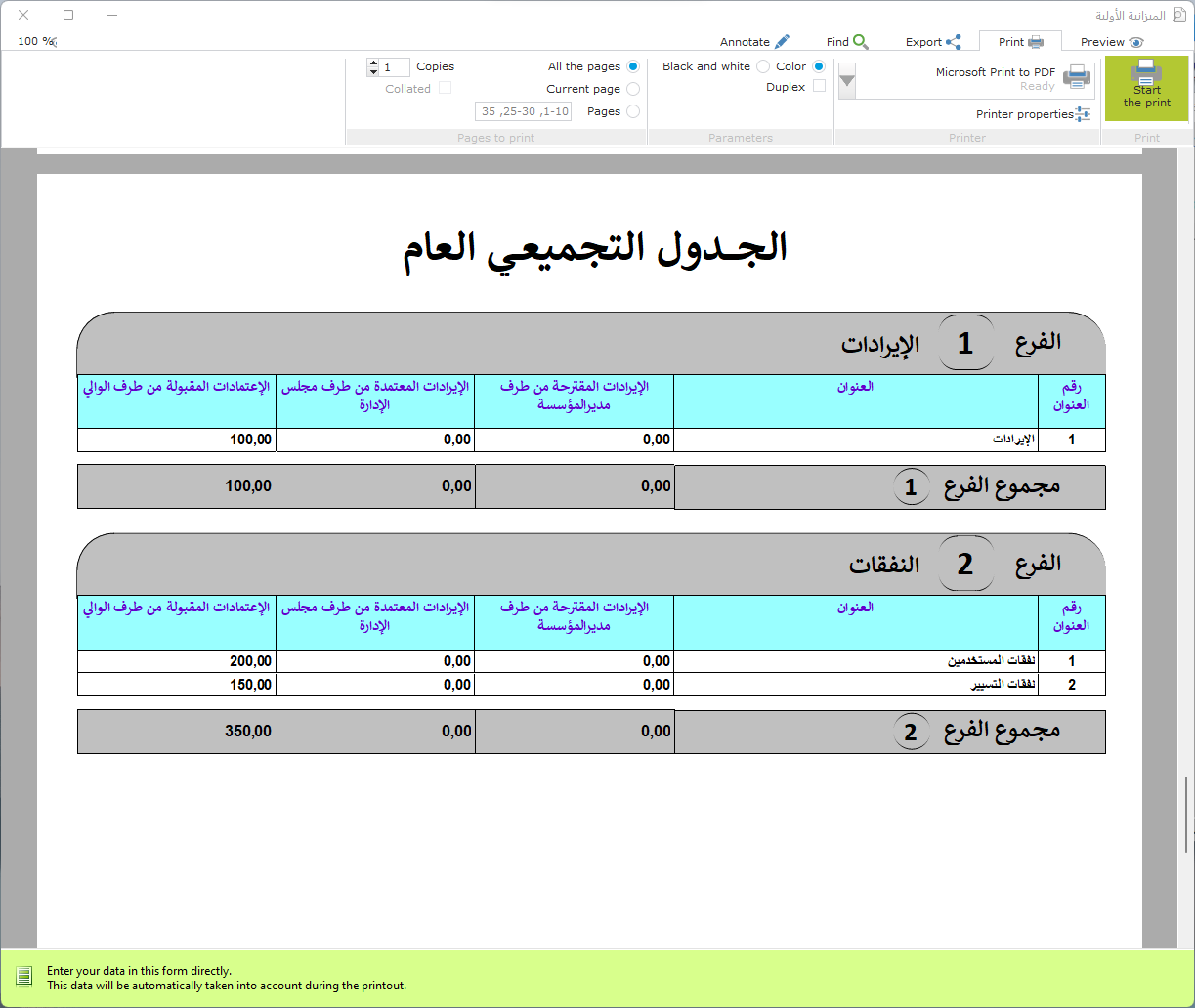Screen dimensions: 1195x1008
Task: Select the Pages range radio button
Action: point(633,111)
